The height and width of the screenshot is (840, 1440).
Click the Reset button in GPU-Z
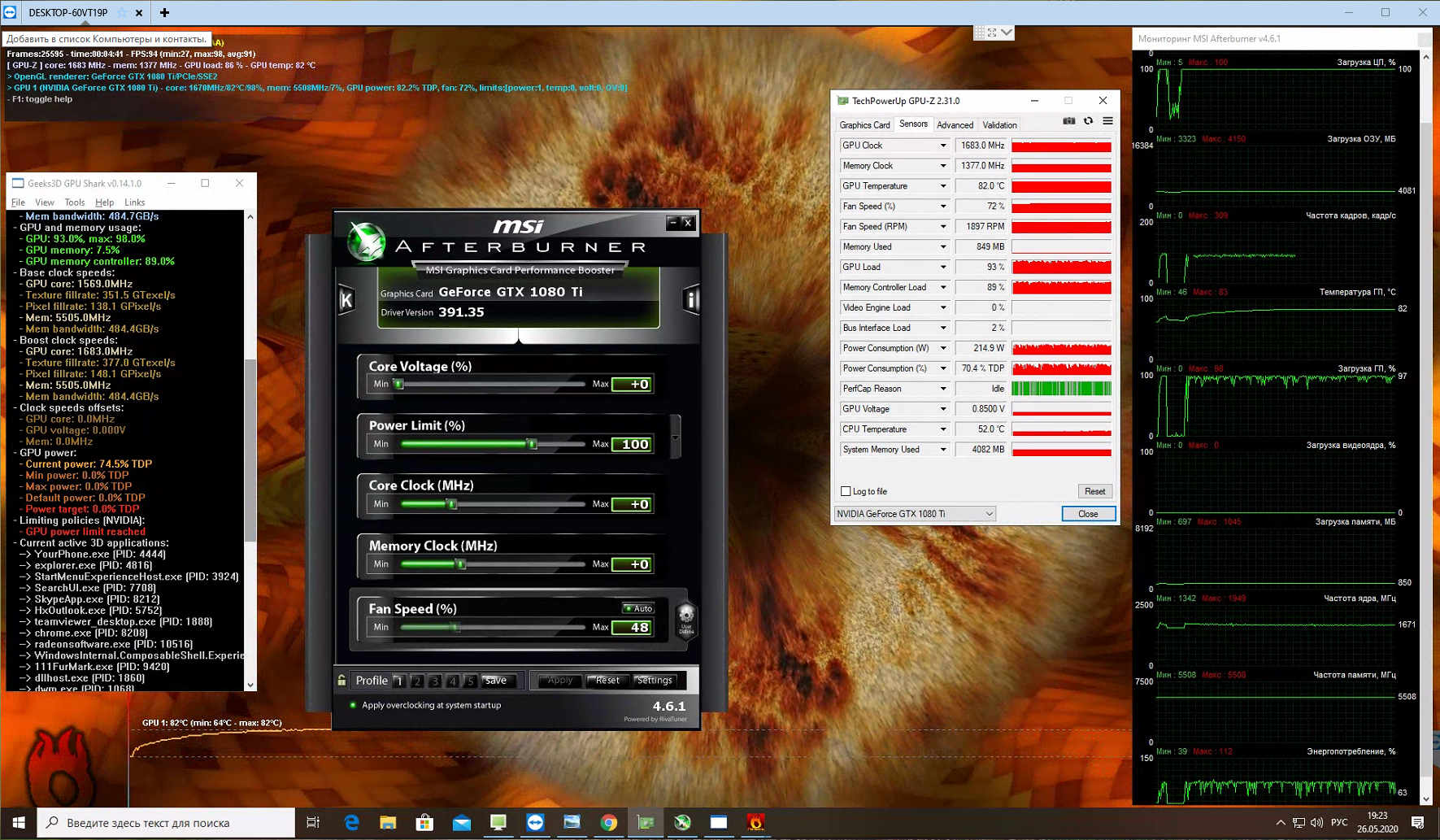click(x=1094, y=491)
